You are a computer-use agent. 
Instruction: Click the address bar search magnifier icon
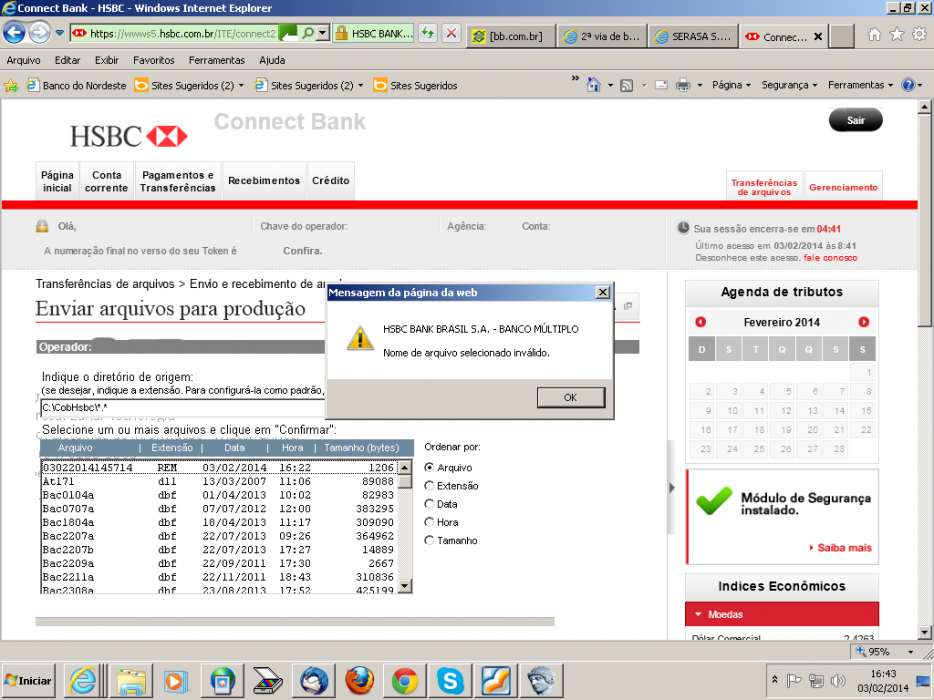(x=307, y=33)
